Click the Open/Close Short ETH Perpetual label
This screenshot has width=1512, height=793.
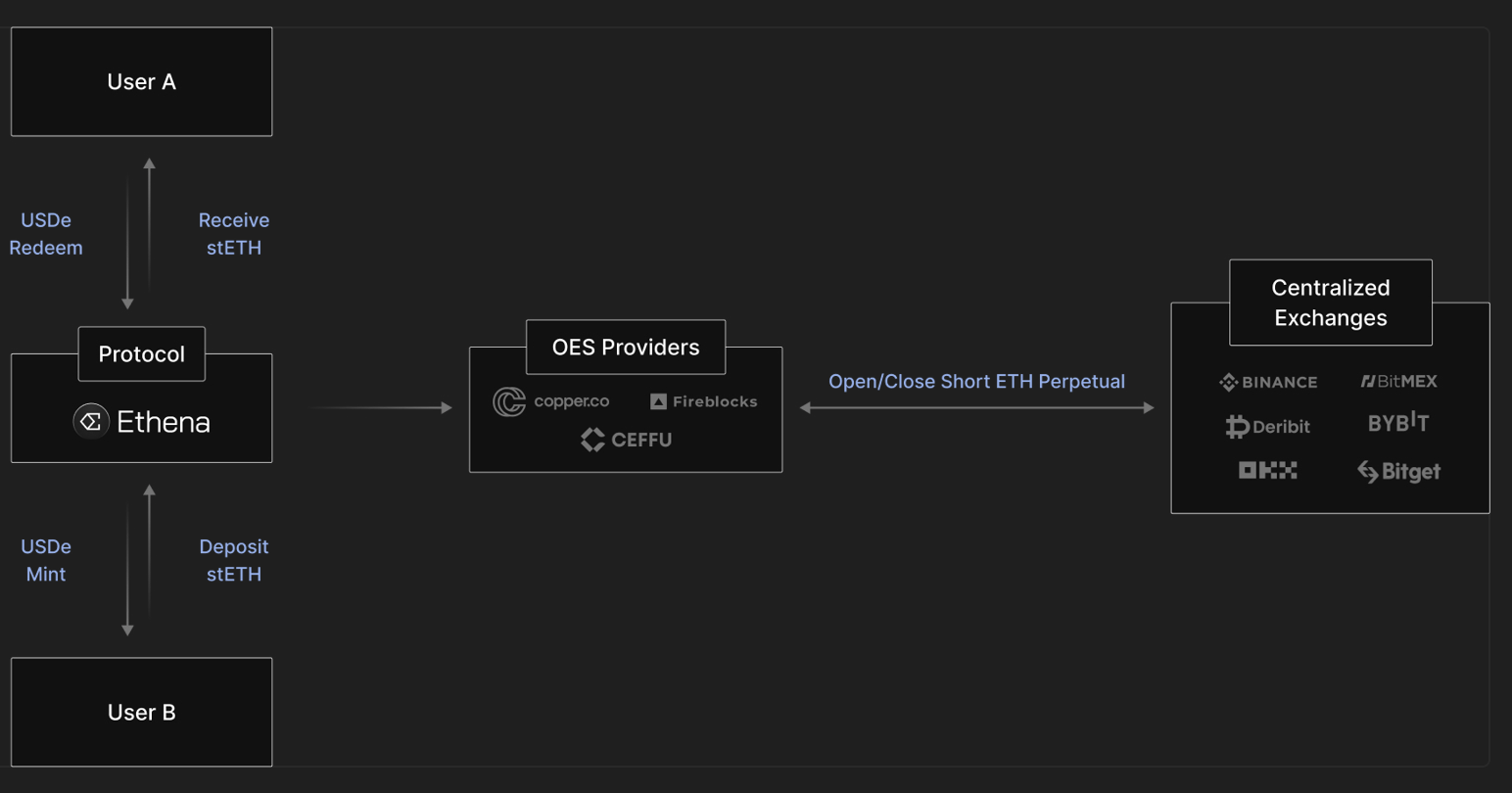pos(976,382)
